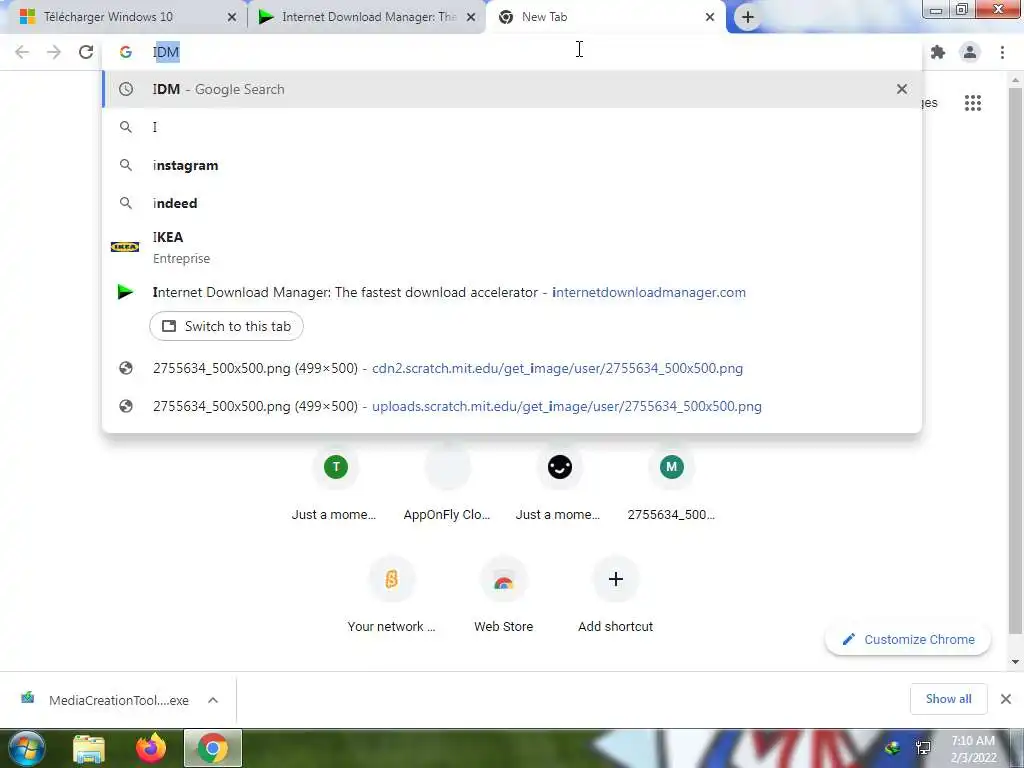Click the network tray icon
Screen dimensions: 1024x768
pyautogui.click(x=923, y=748)
